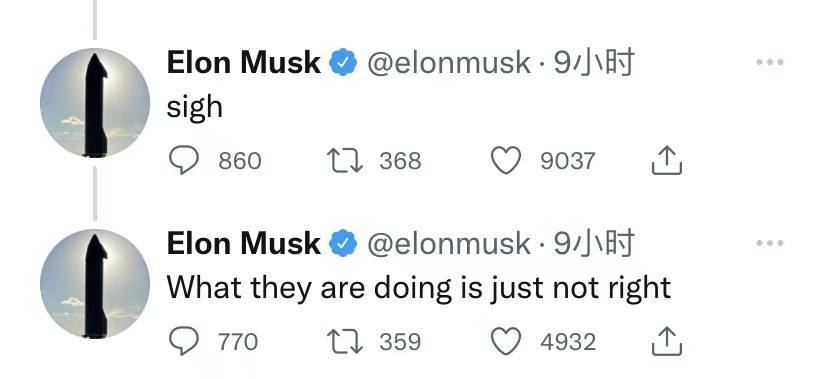Open more options for "not right" tweet
This screenshot has width=828, height=379.
(x=769, y=243)
